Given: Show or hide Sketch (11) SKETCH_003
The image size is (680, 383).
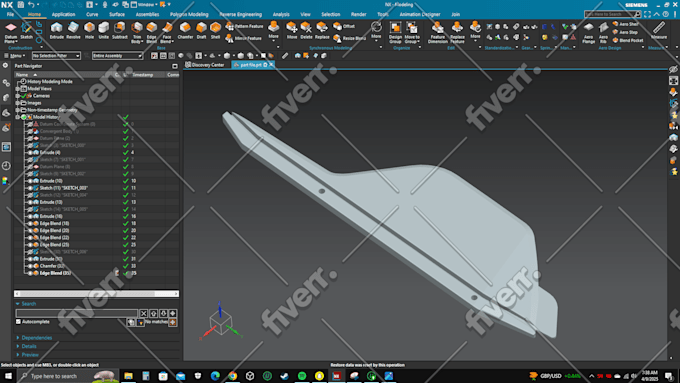Looking at the screenshot, I should pos(30,188).
